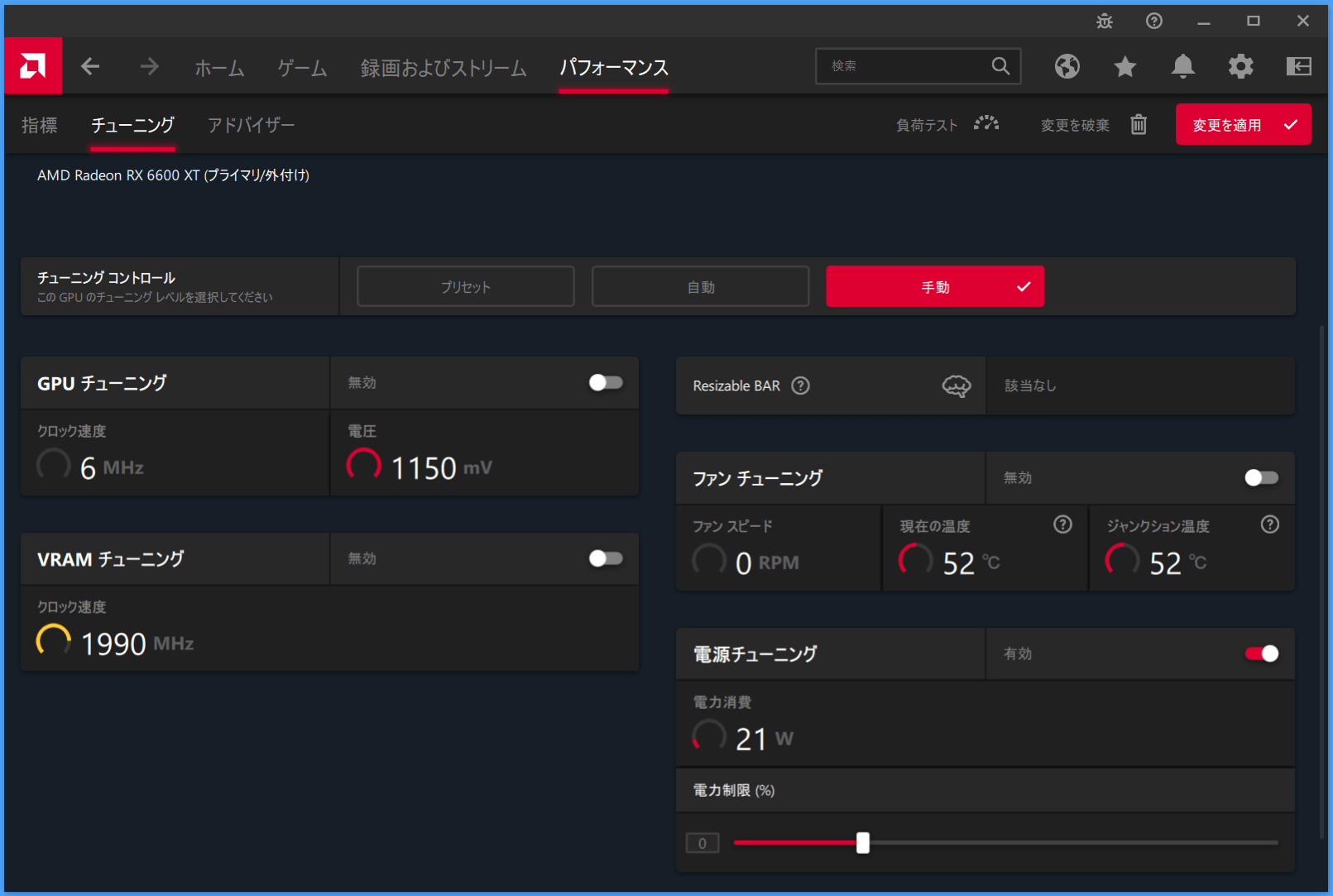Image resolution: width=1333 pixels, height=896 pixels.
Task: Disable 電源チューニング toggle
Action: [x=1262, y=654]
